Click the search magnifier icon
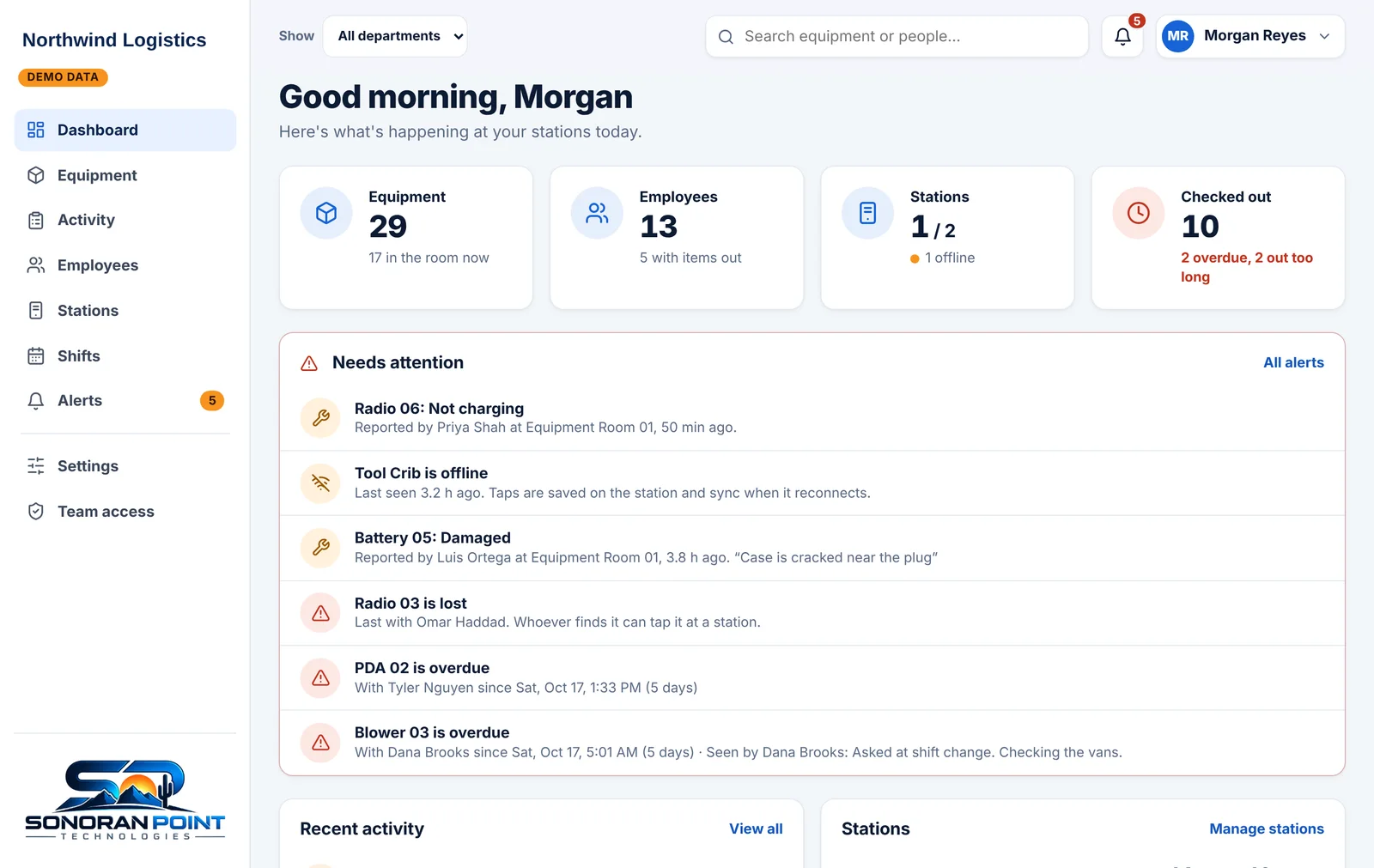This screenshot has width=1374, height=868. (726, 37)
